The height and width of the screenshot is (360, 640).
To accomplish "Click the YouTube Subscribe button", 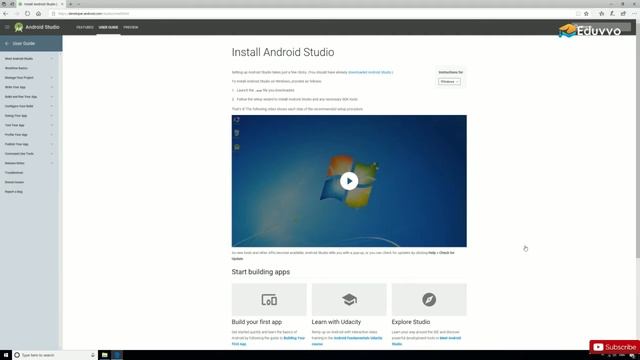I will coord(615,347).
